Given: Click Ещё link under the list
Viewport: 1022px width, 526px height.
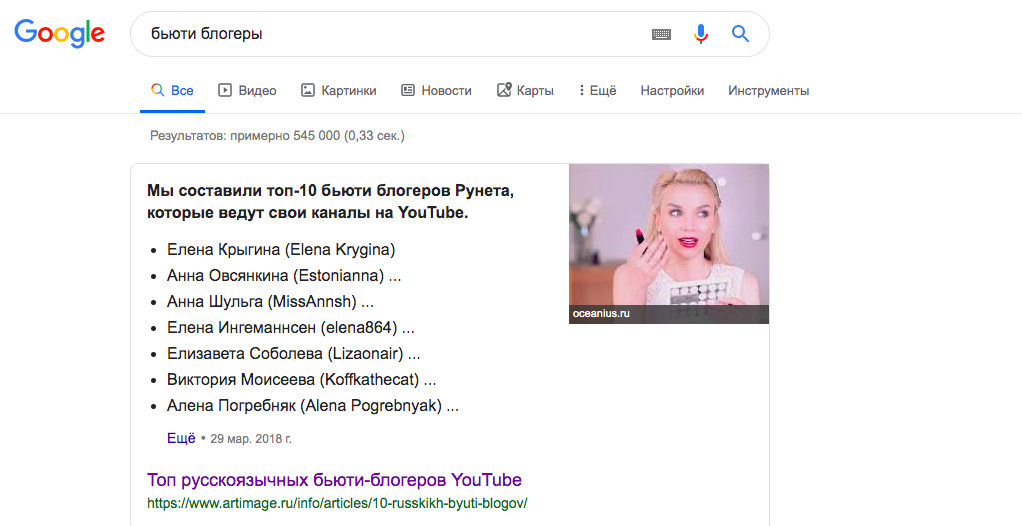Looking at the screenshot, I should pyautogui.click(x=181, y=438).
